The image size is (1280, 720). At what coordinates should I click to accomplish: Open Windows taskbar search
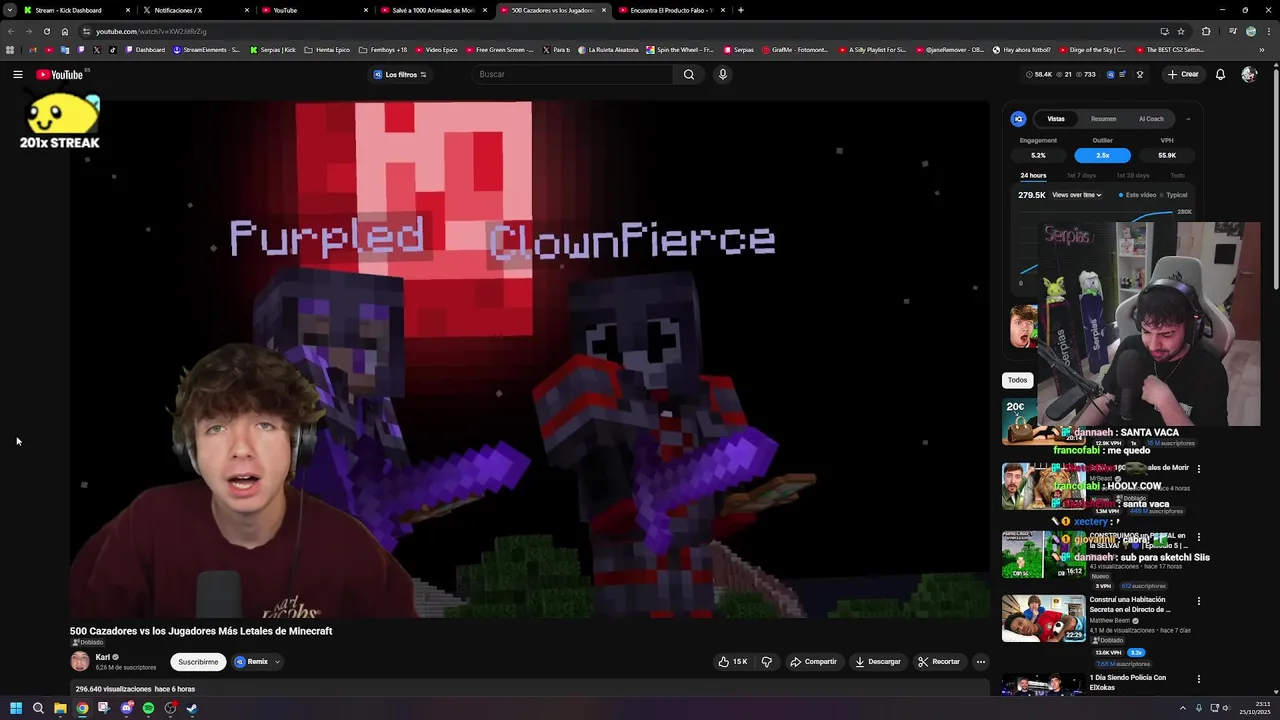38,708
